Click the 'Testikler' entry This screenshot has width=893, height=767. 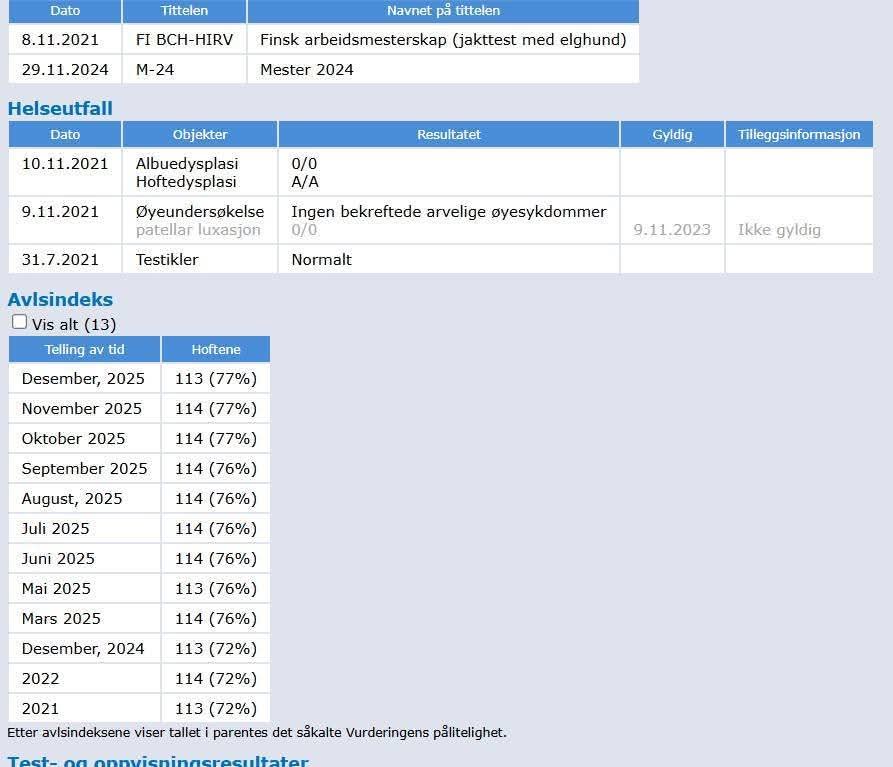pyautogui.click(x=167, y=260)
